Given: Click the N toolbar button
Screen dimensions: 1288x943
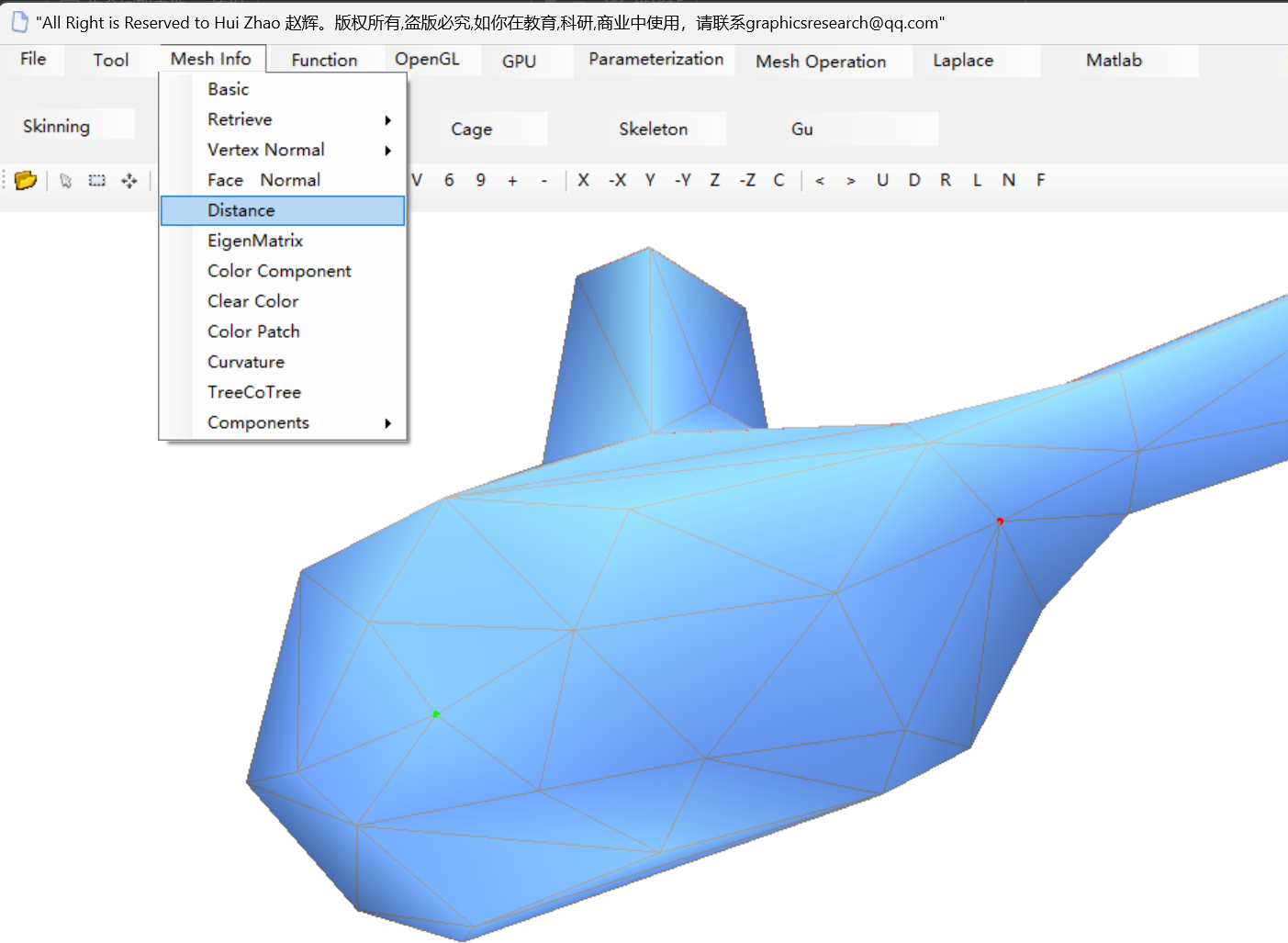Looking at the screenshot, I should click(1009, 180).
